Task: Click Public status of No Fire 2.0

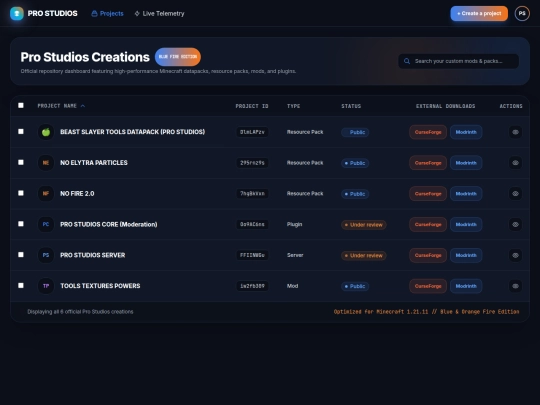Action: click(x=355, y=194)
